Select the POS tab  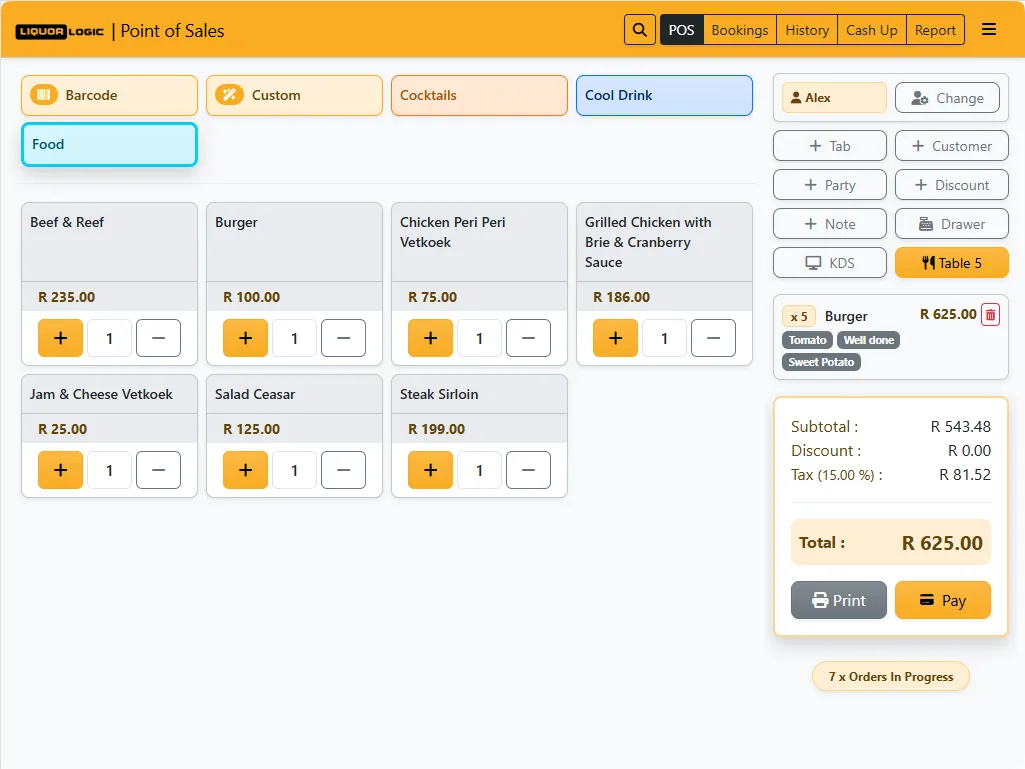pos(682,30)
